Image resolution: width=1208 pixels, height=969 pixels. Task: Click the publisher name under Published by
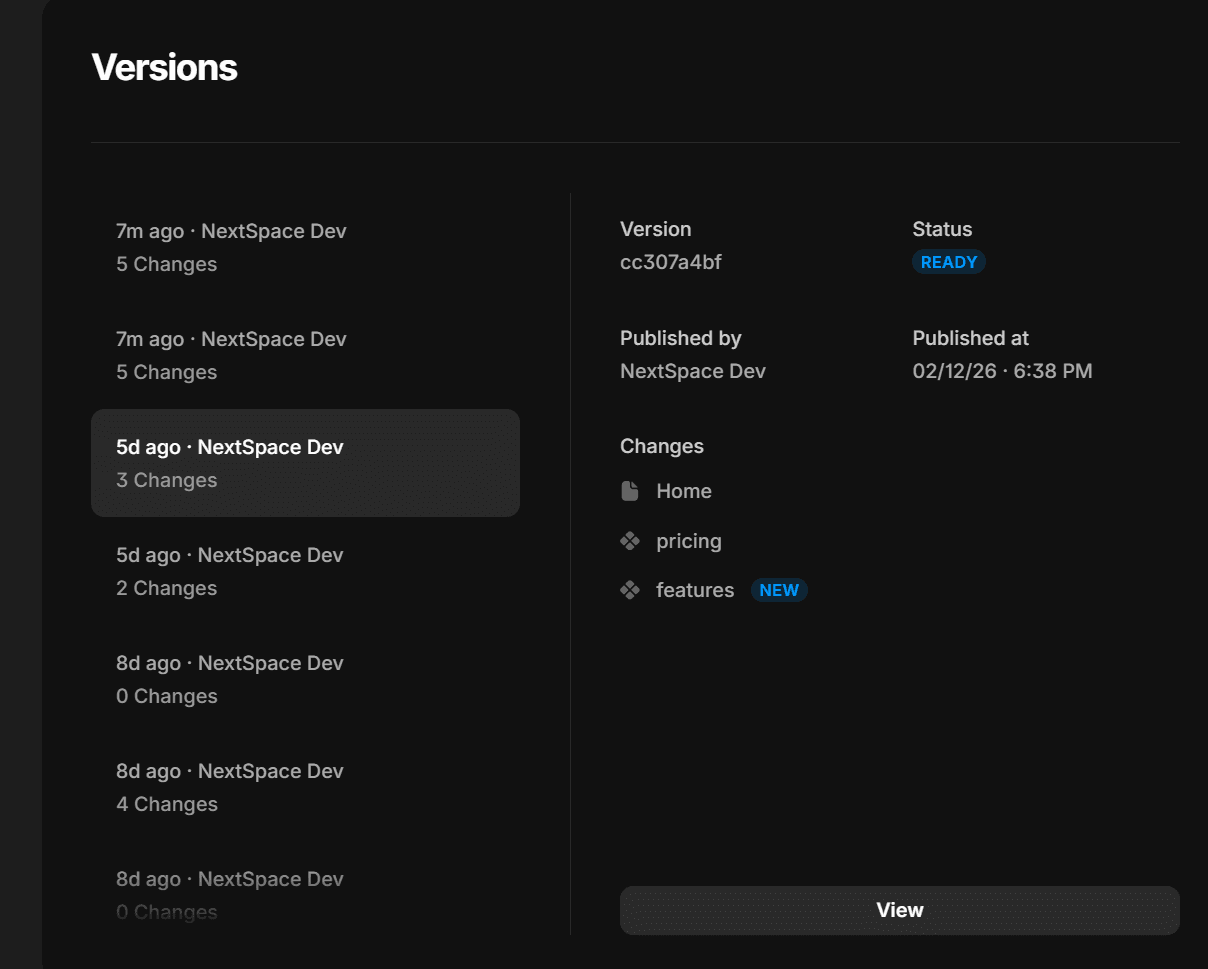point(692,371)
